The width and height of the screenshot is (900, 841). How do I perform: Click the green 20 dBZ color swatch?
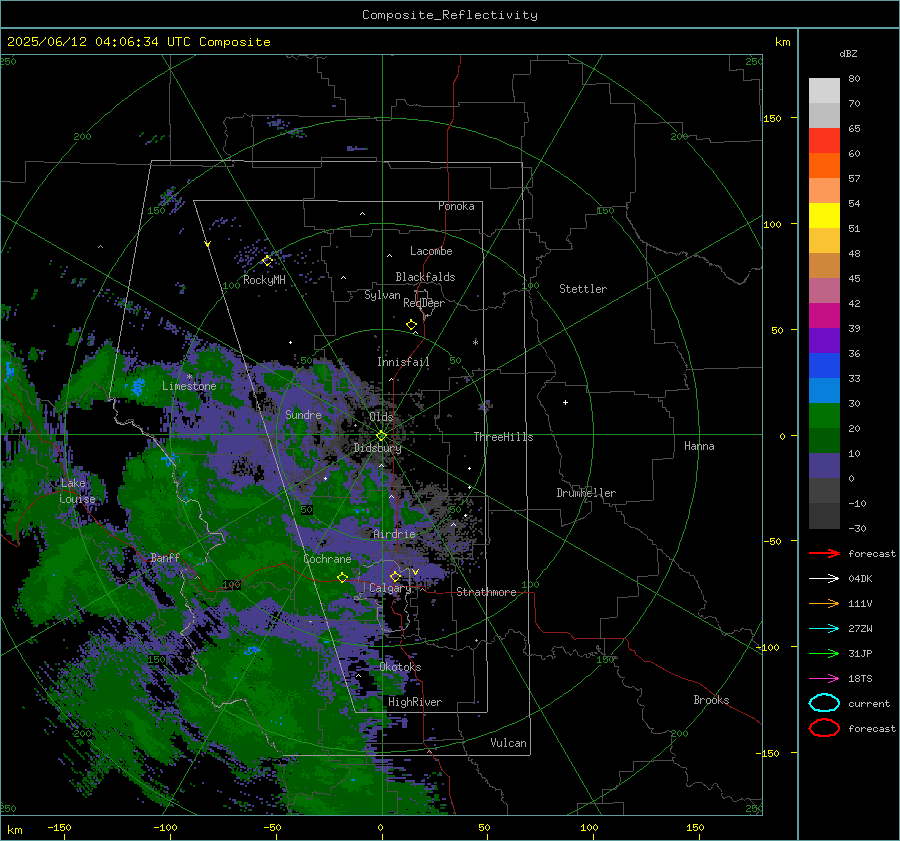824,415
